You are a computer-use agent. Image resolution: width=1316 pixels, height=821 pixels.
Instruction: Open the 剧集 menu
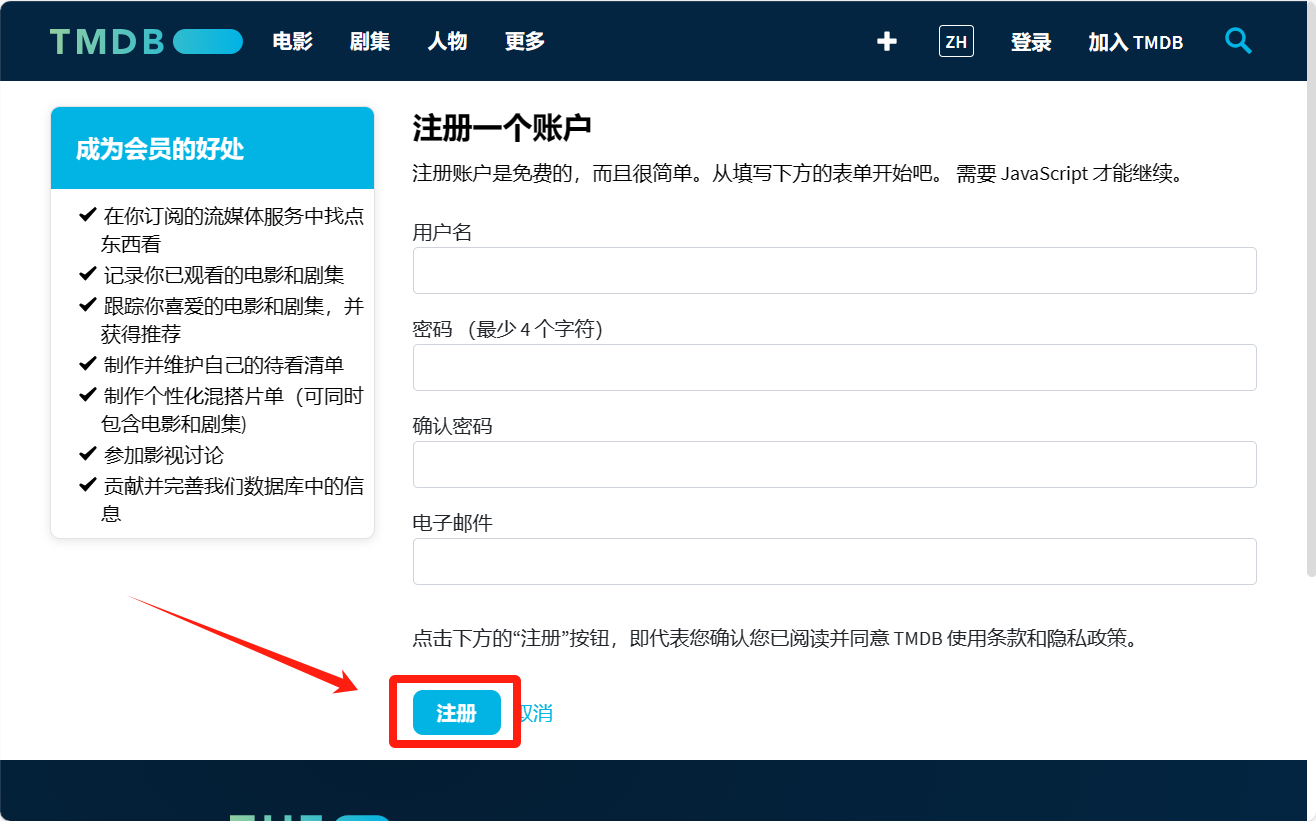370,41
